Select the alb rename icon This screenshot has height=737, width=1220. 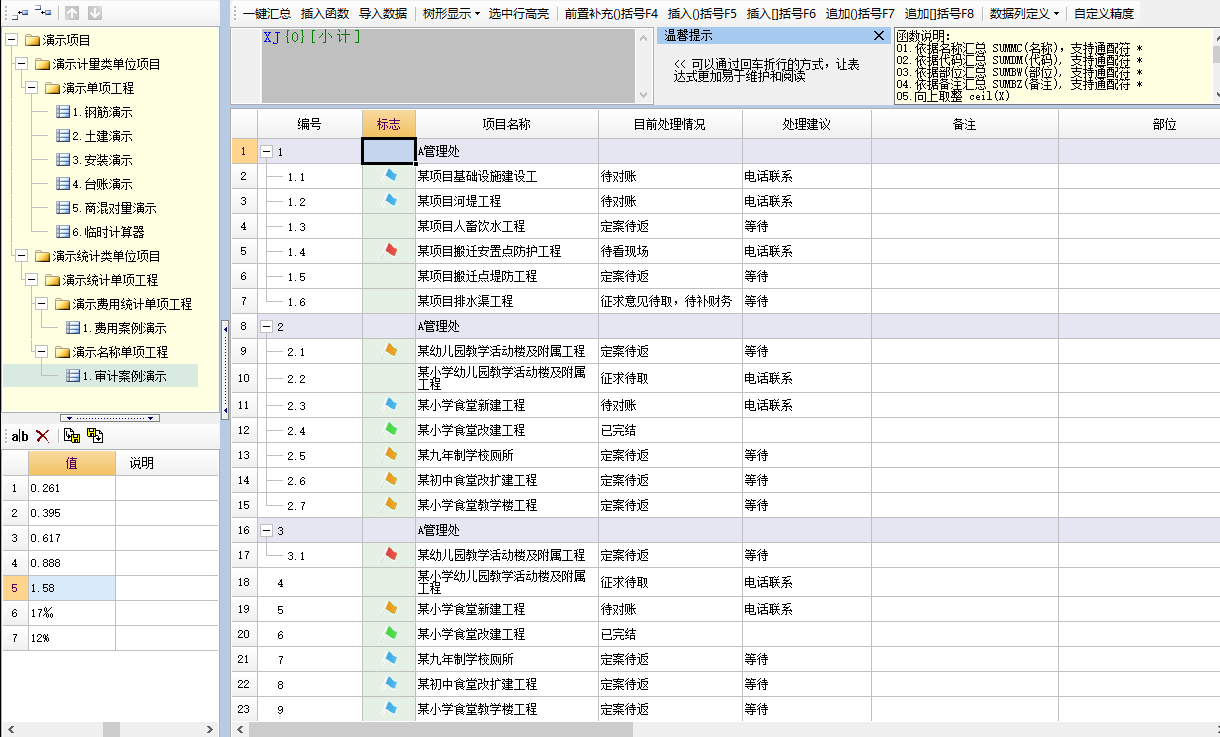18,436
